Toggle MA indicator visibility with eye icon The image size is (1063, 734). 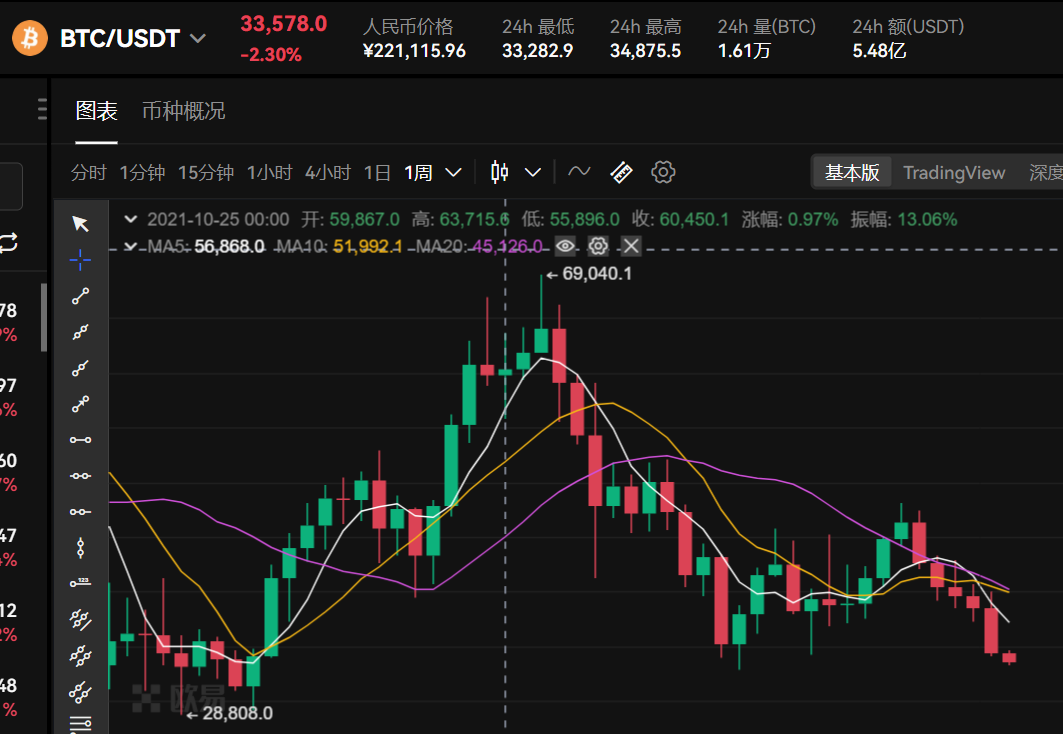(x=566, y=246)
